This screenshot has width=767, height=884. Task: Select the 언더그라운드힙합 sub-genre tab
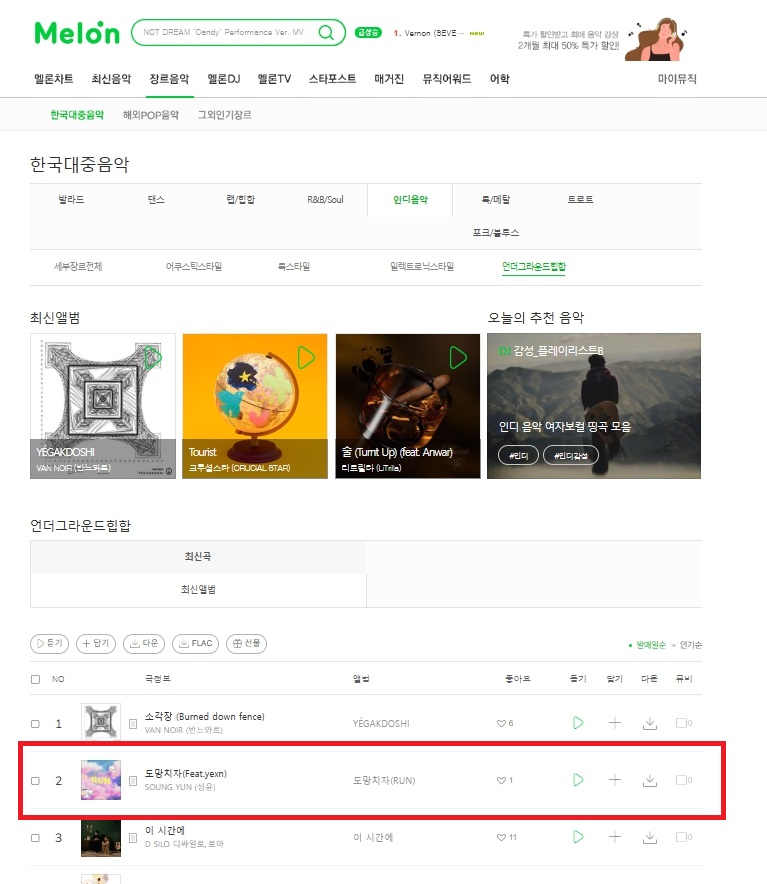tap(534, 266)
